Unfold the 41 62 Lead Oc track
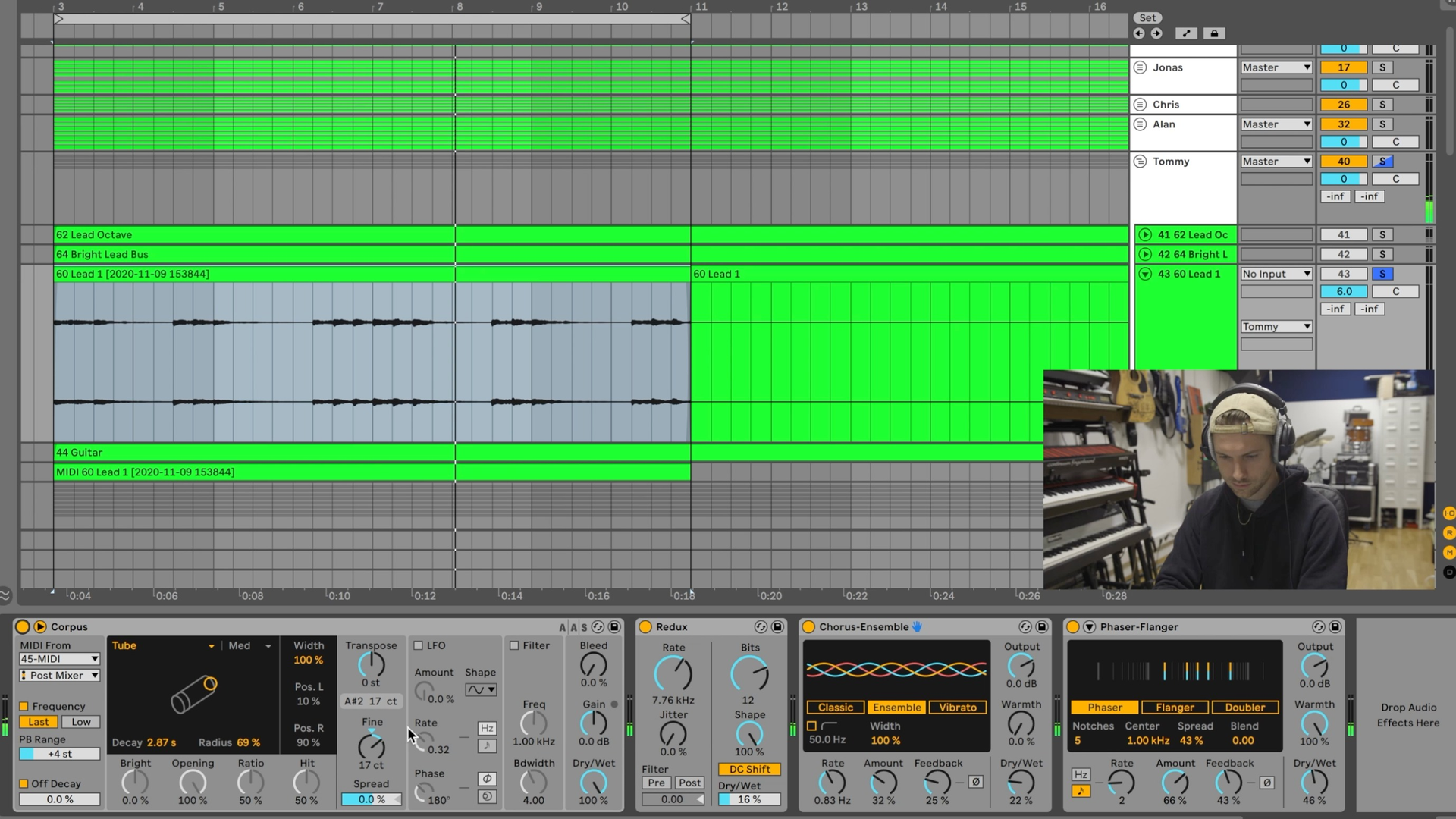The height and width of the screenshot is (819, 1456). pyautogui.click(x=1145, y=235)
